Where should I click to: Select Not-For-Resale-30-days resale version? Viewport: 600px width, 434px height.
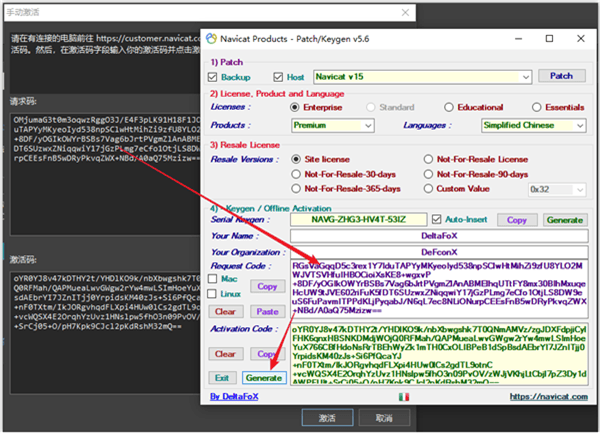coord(295,172)
